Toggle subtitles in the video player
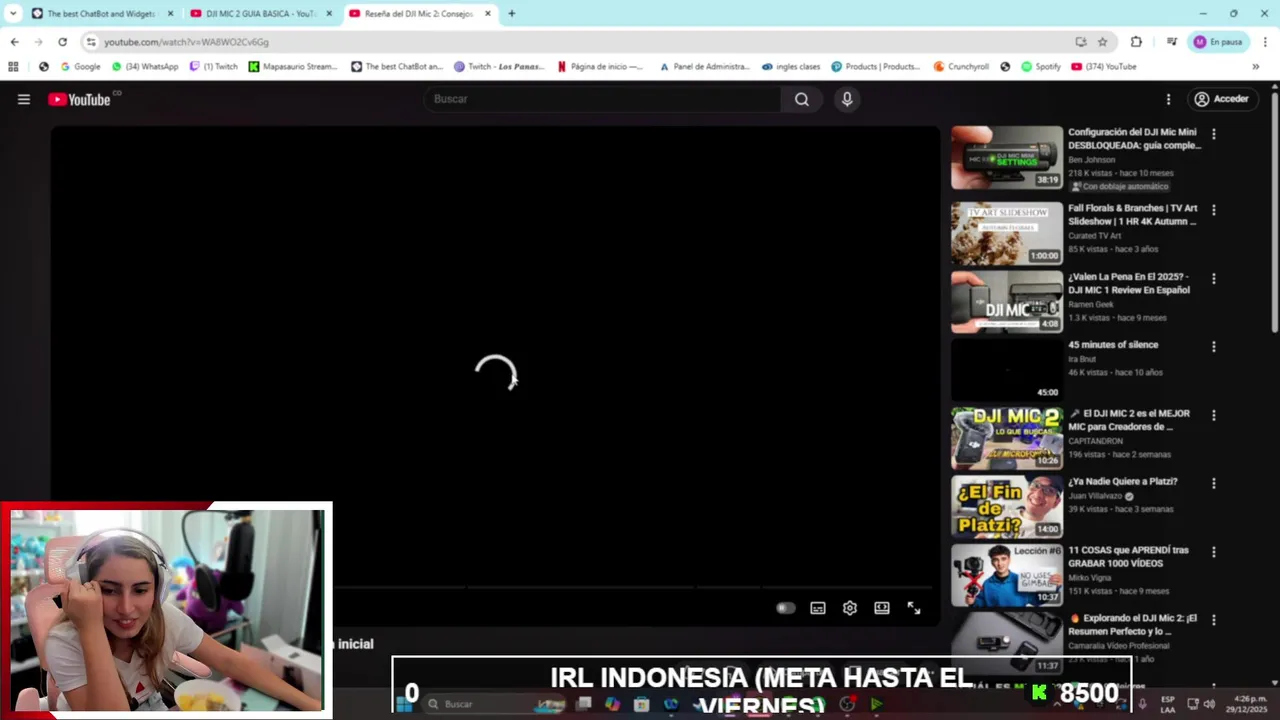 818,608
